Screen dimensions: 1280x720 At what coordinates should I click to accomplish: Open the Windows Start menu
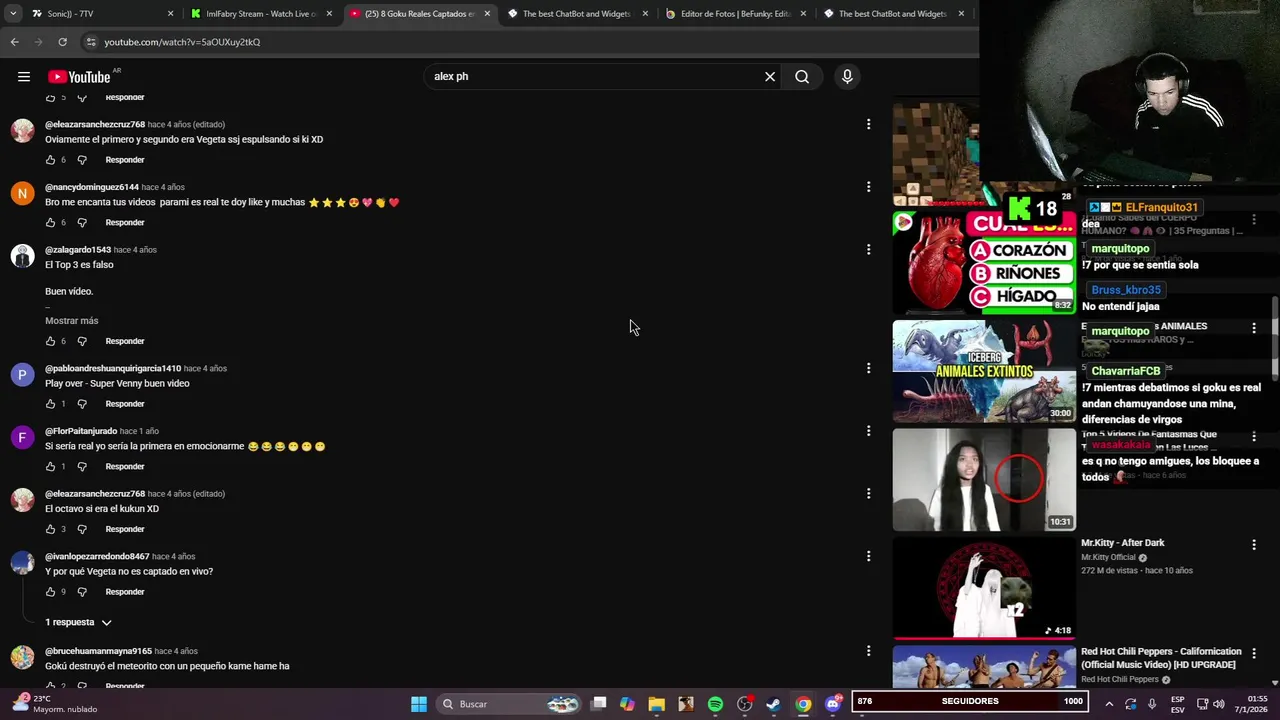click(419, 704)
